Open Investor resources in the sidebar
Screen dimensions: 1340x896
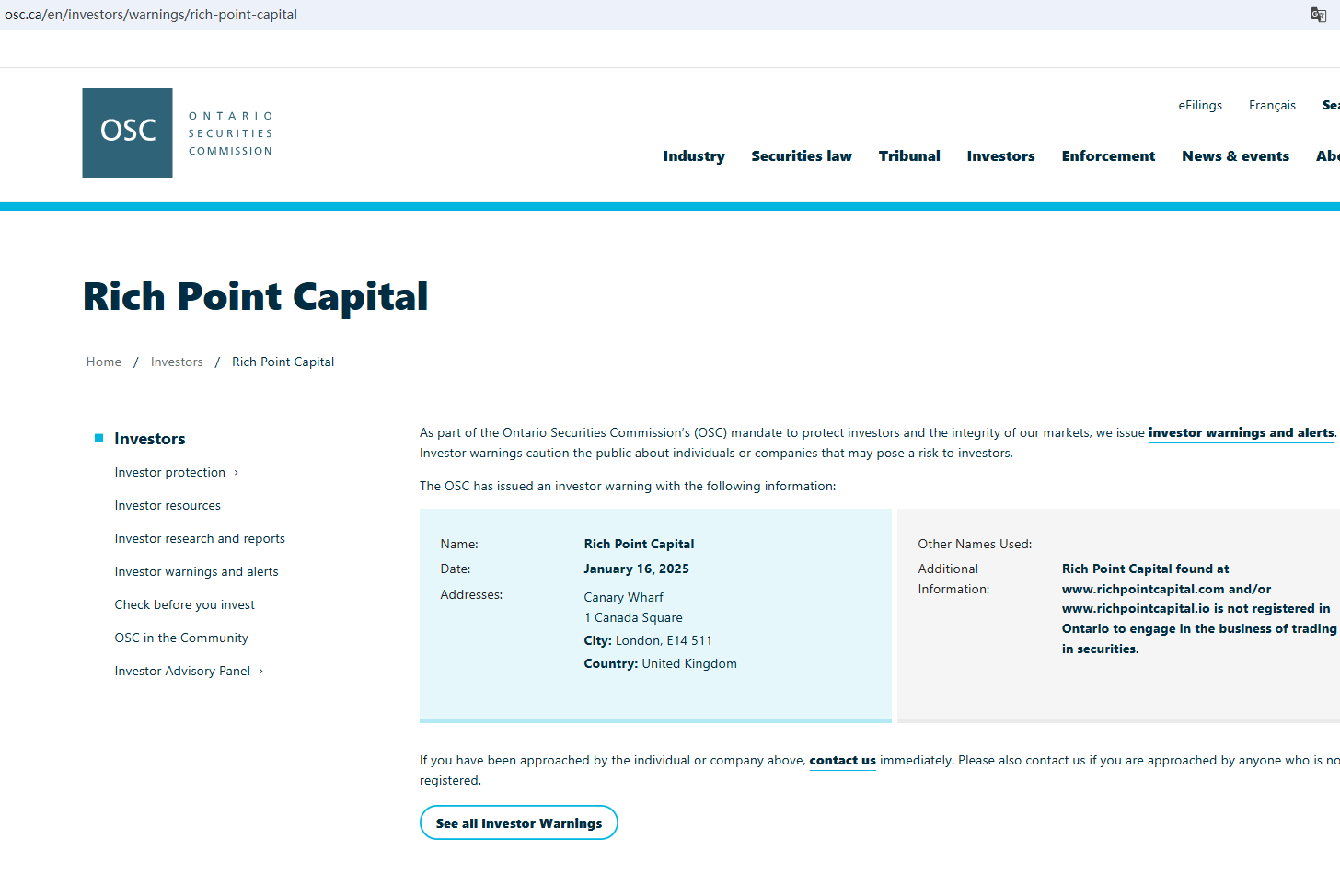pos(167,506)
